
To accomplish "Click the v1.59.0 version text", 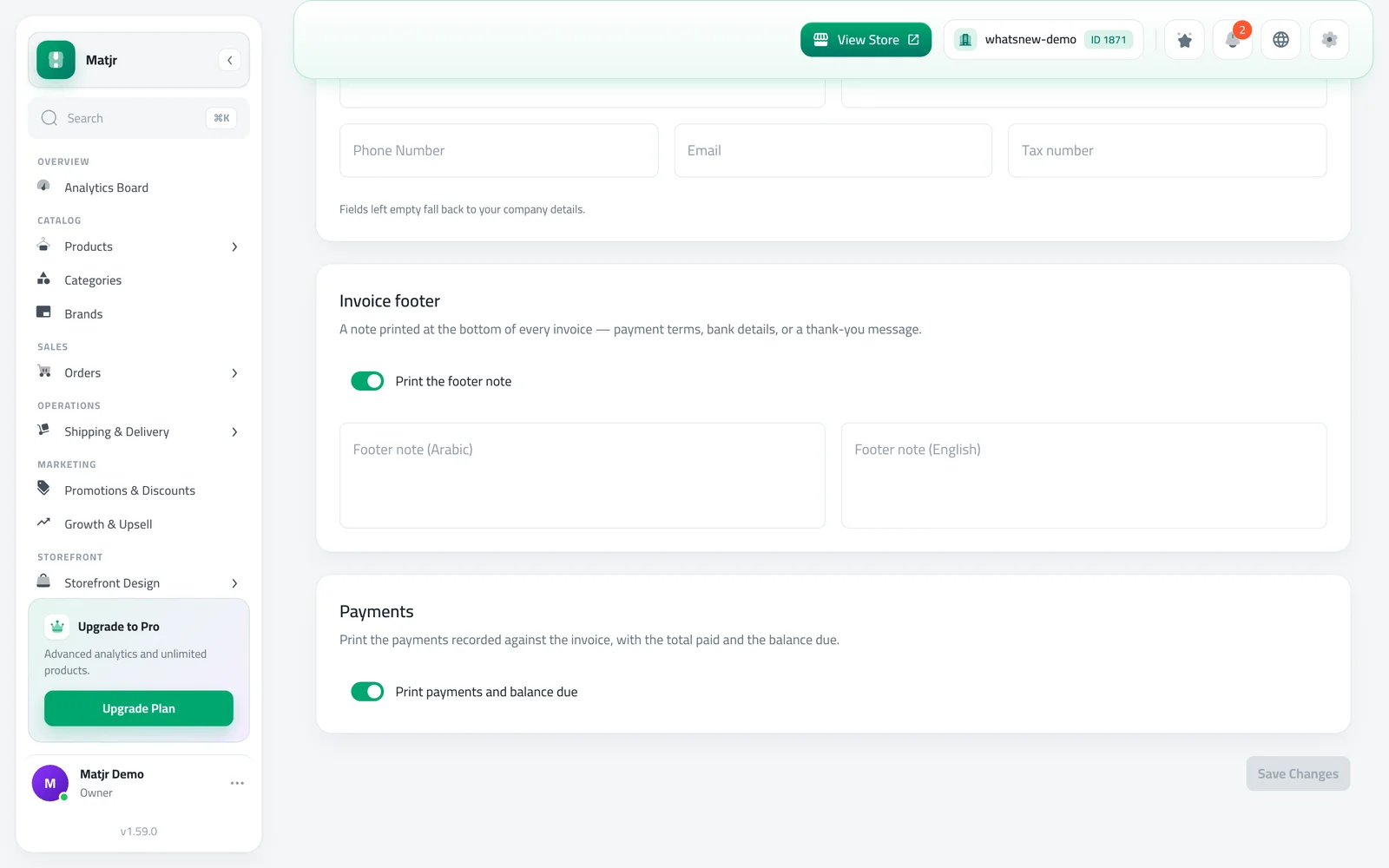I will point(139,832).
